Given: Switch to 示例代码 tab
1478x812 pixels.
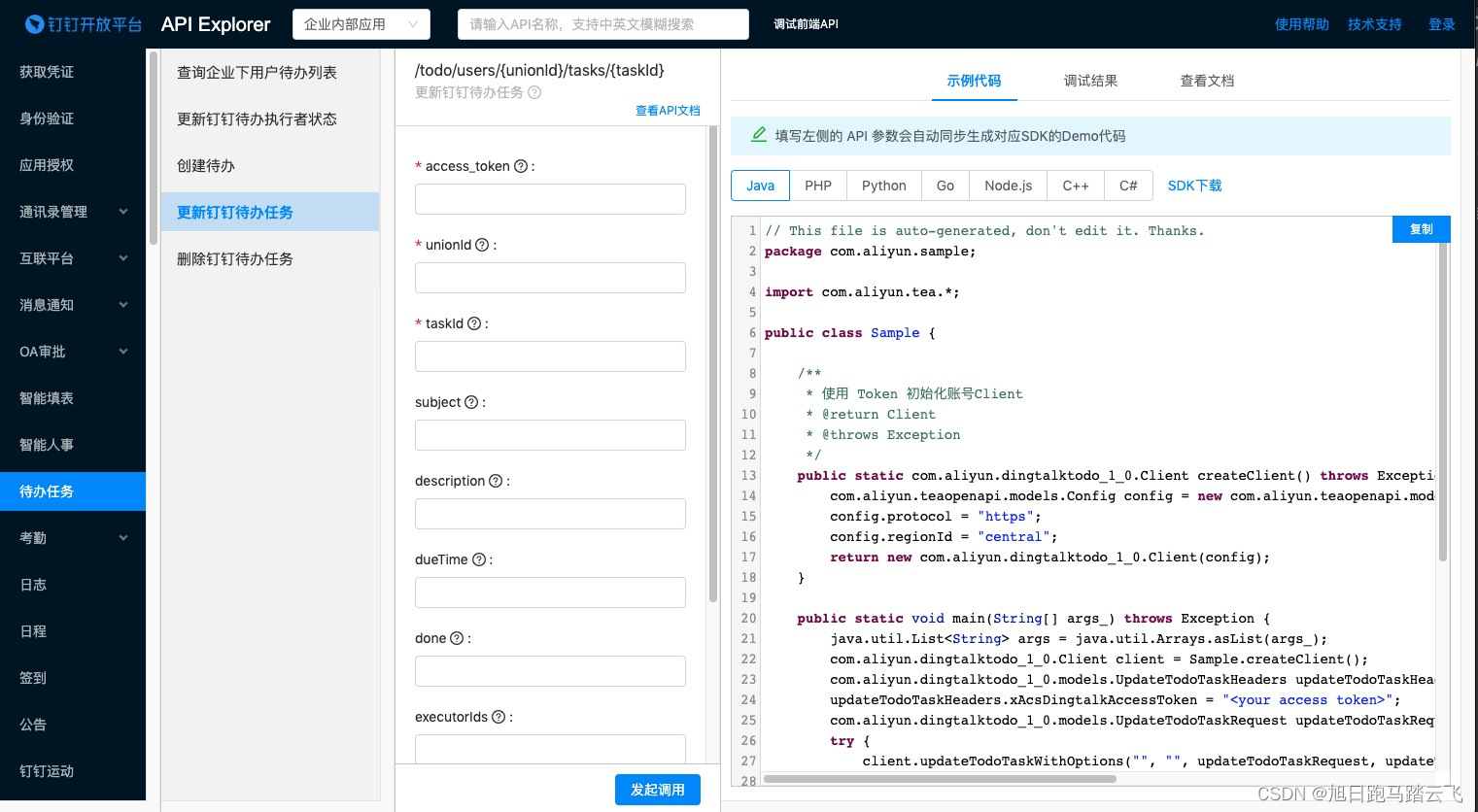Looking at the screenshot, I should [x=974, y=81].
